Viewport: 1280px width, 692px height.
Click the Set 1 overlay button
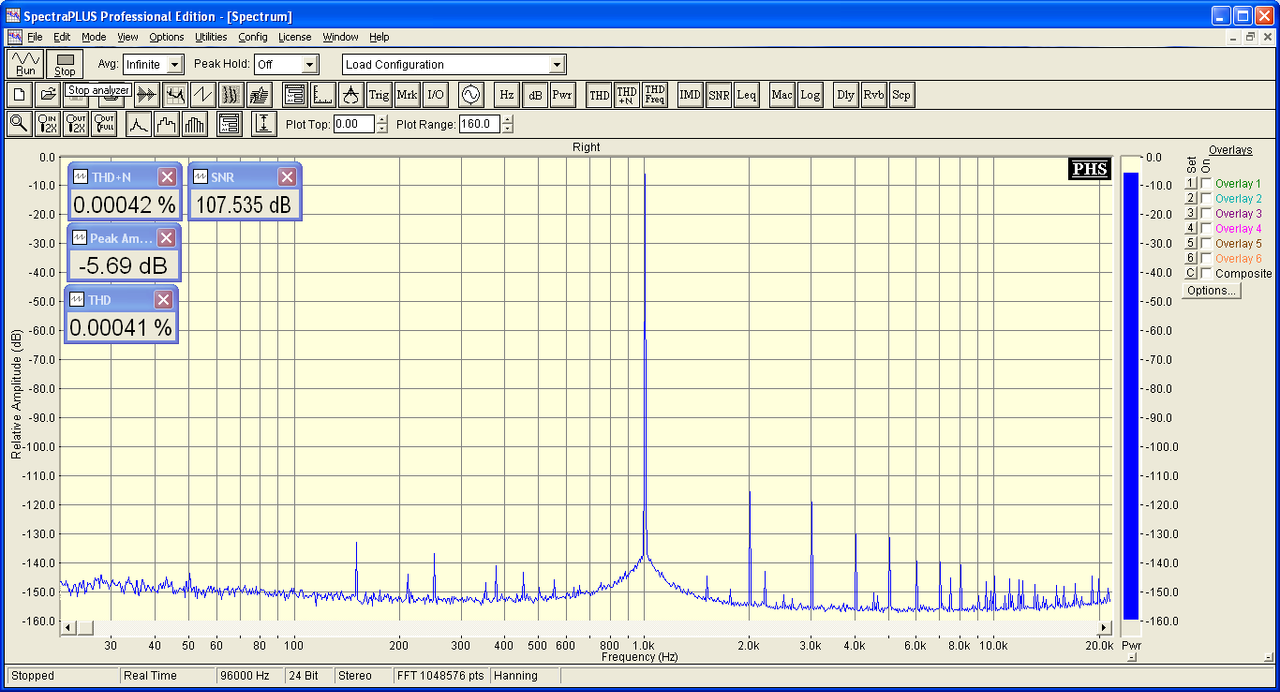click(x=1191, y=184)
